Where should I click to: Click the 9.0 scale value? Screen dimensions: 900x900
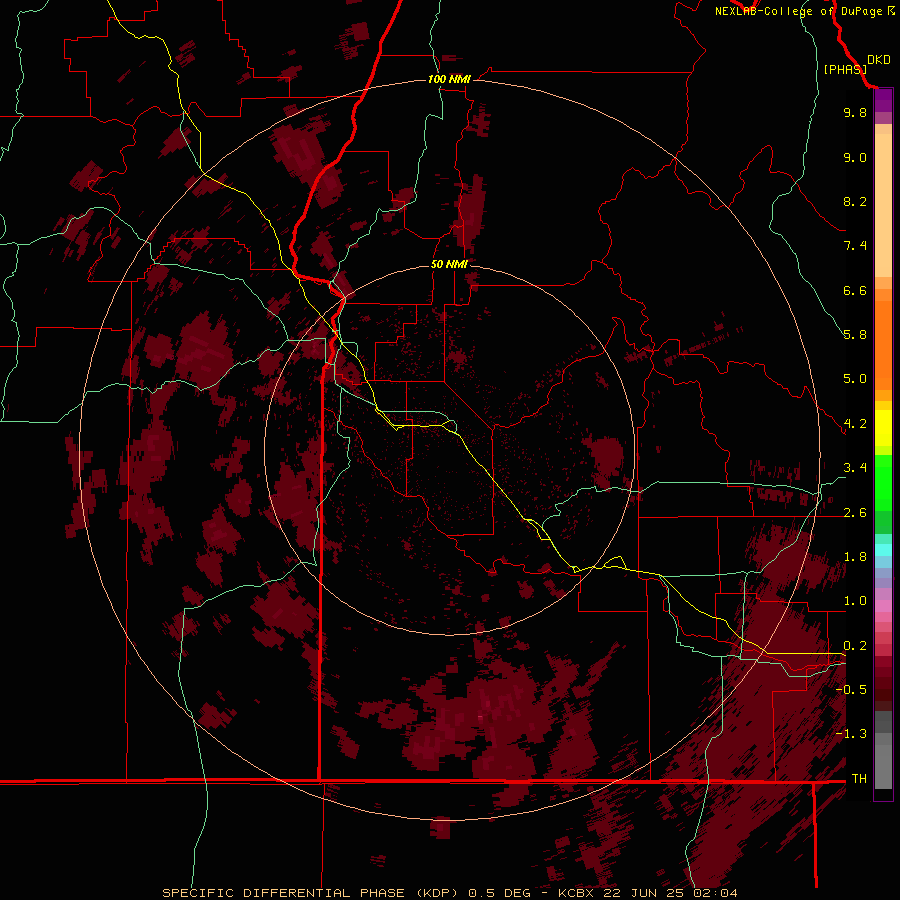coord(855,157)
